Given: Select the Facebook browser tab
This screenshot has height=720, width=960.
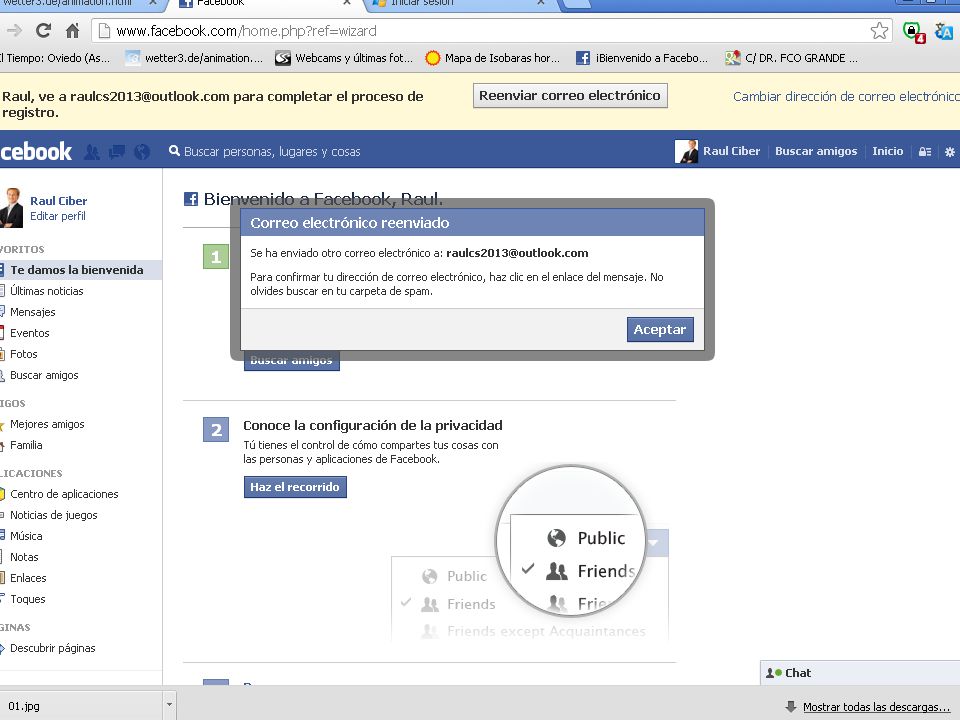Looking at the screenshot, I should click(263, 4).
